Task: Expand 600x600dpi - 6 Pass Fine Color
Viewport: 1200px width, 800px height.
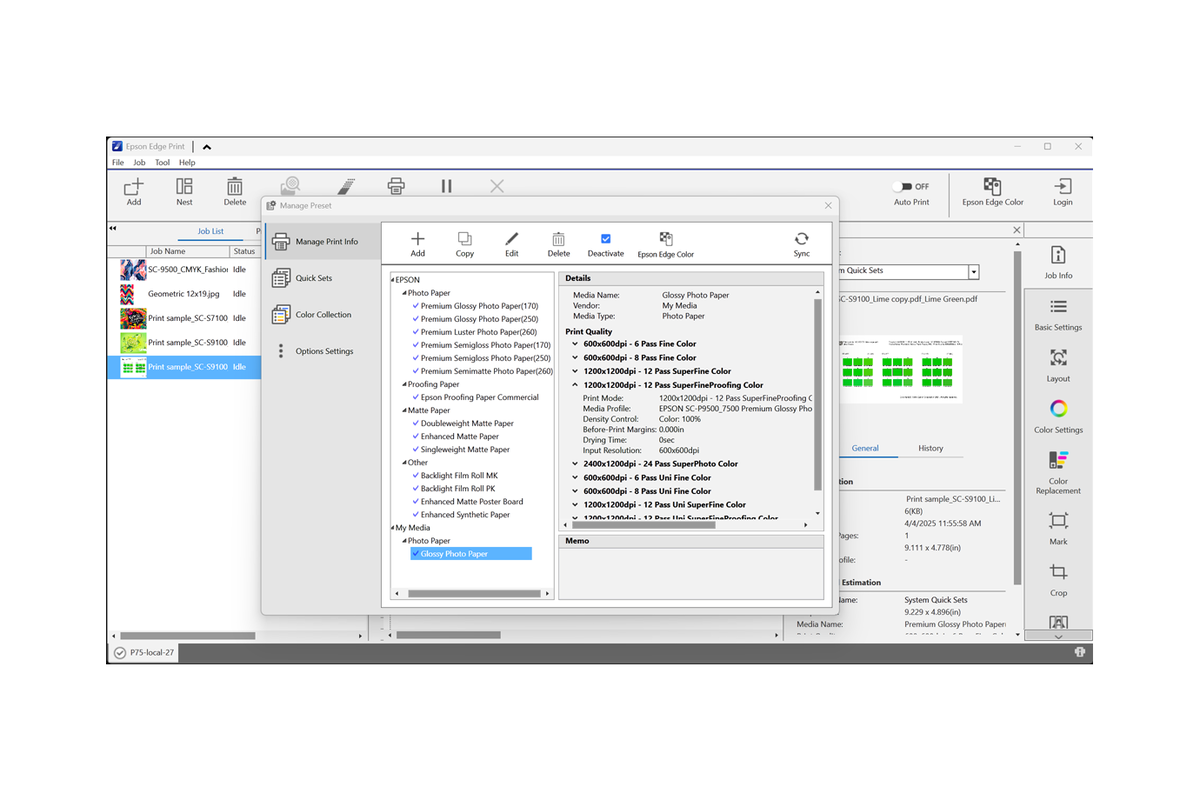Action: point(575,344)
